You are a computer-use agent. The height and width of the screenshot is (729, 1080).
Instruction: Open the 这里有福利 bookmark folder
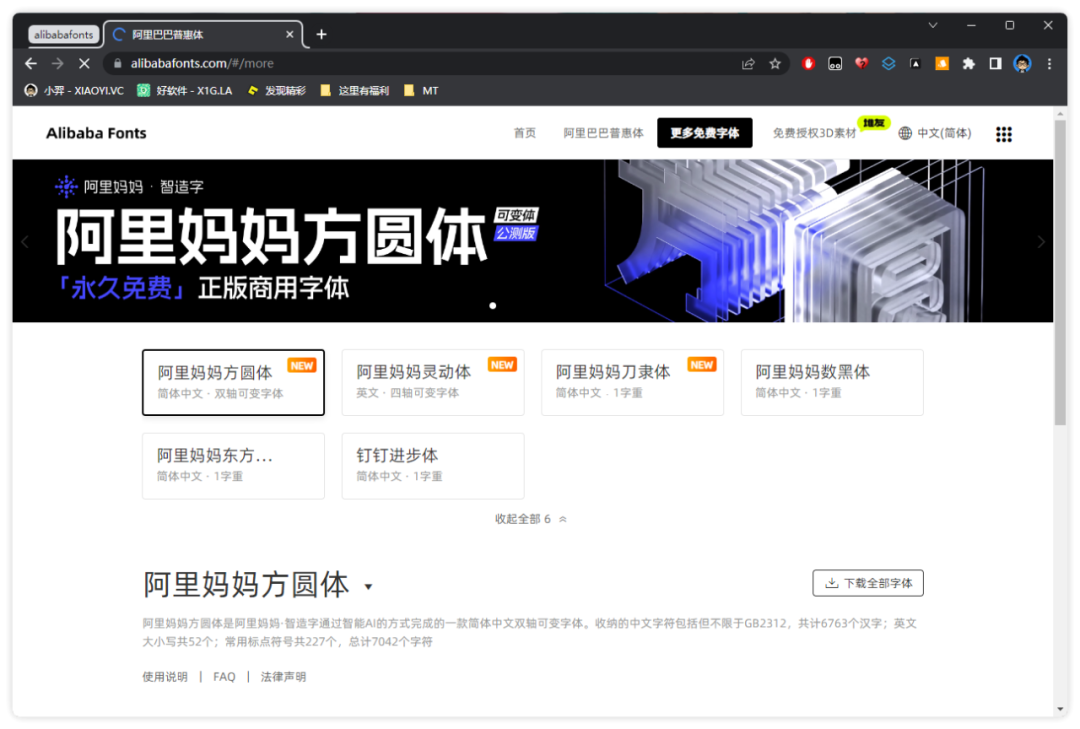[x=355, y=90]
